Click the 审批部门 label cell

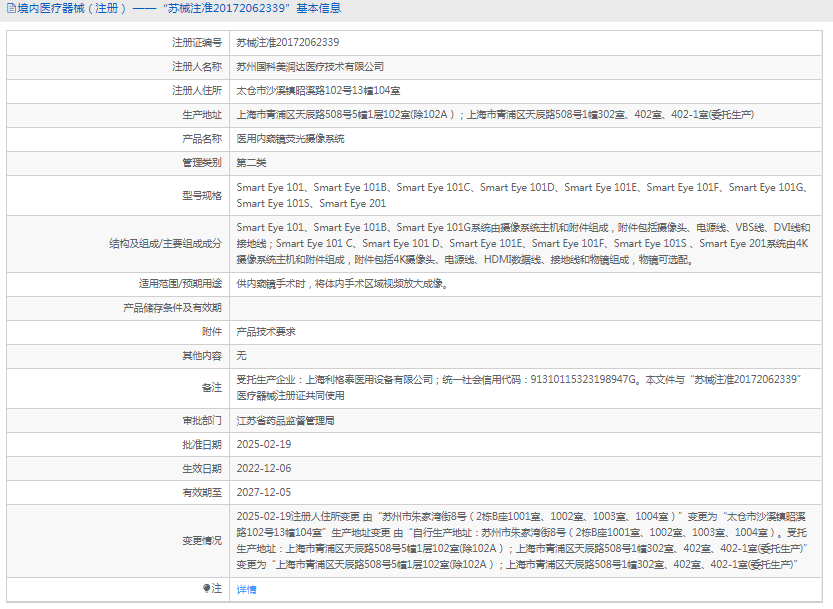tap(118, 421)
